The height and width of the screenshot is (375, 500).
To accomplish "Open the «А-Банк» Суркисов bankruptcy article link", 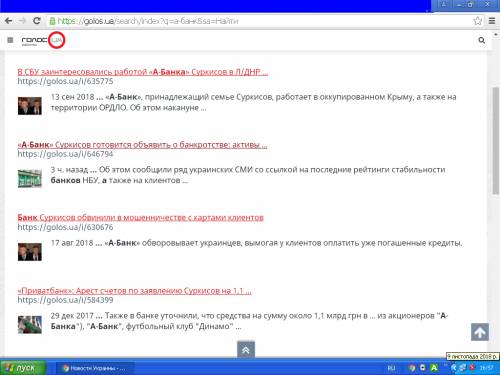I will pyautogui.click(x=142, y=145).
